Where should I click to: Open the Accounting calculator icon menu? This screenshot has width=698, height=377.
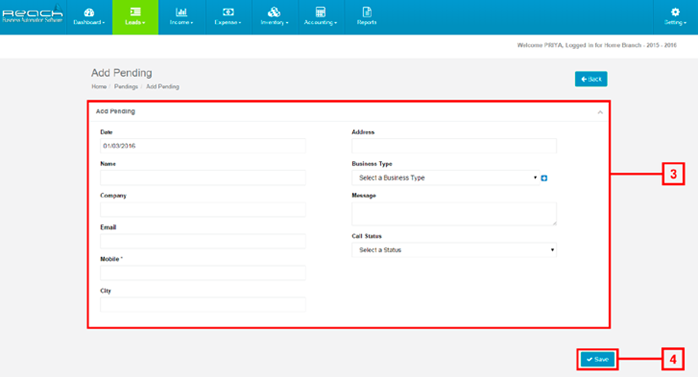tap(321, 12)
